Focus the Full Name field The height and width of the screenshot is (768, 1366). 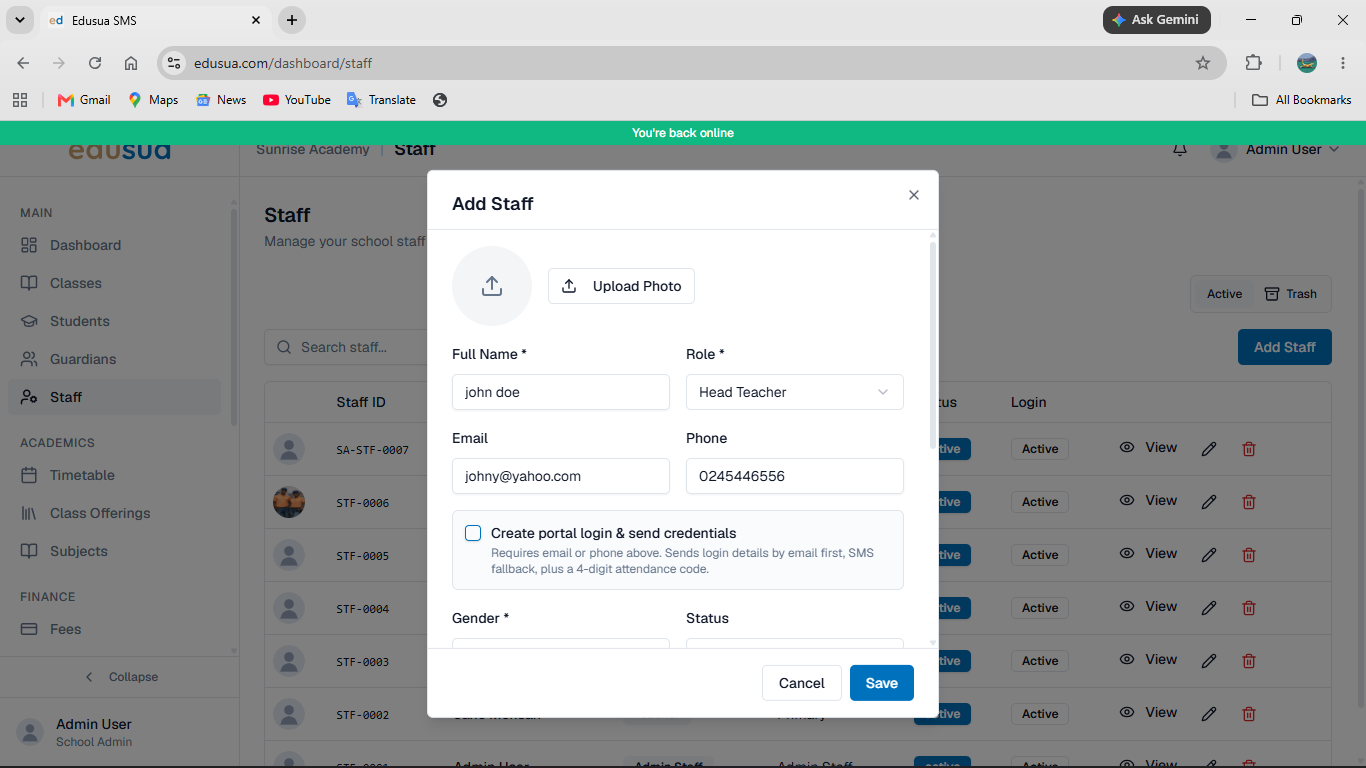tap(561, 392)
